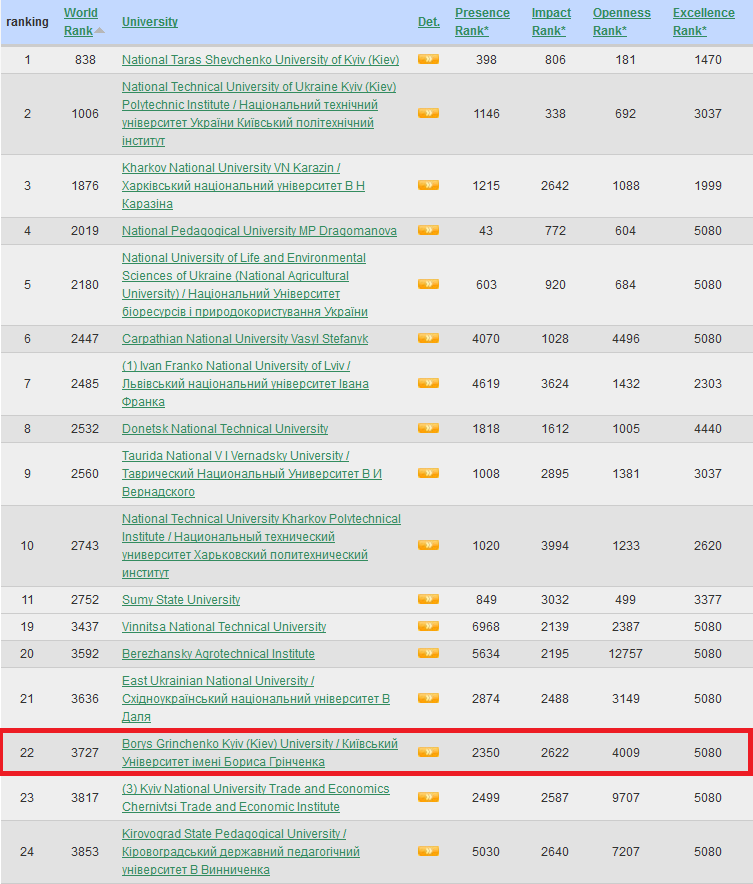This screenshot has height=884, width=753.
Task: Select impact rank value 3994
Action: 555,546
